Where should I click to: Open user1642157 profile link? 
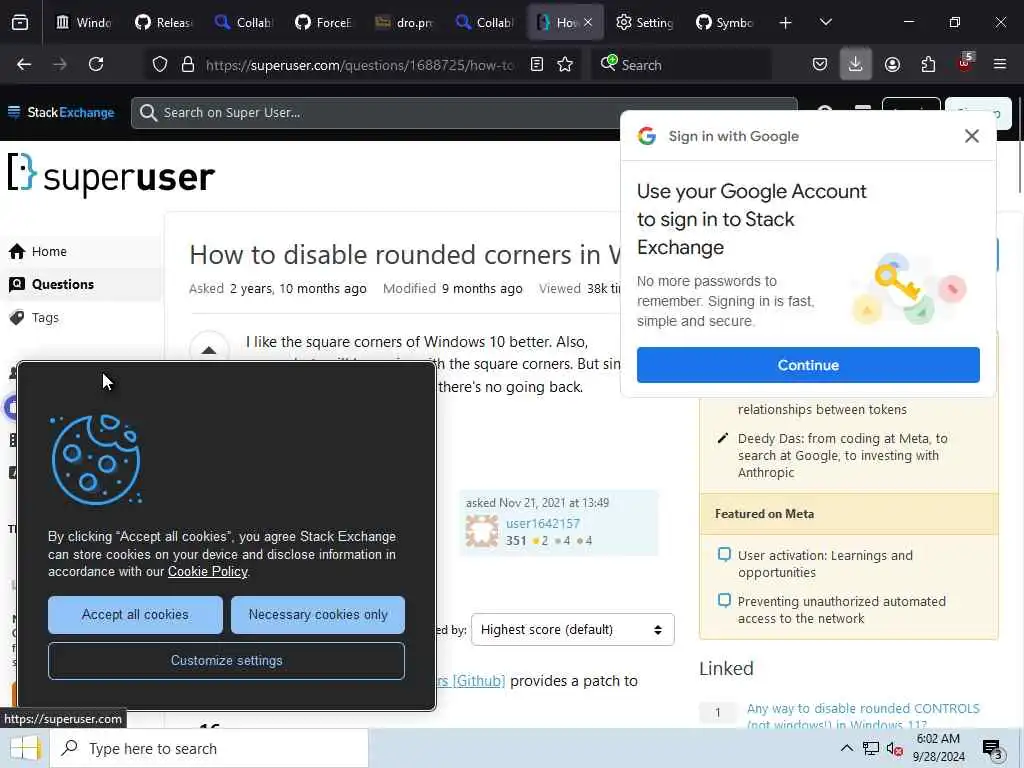click(x=543, y=523)
